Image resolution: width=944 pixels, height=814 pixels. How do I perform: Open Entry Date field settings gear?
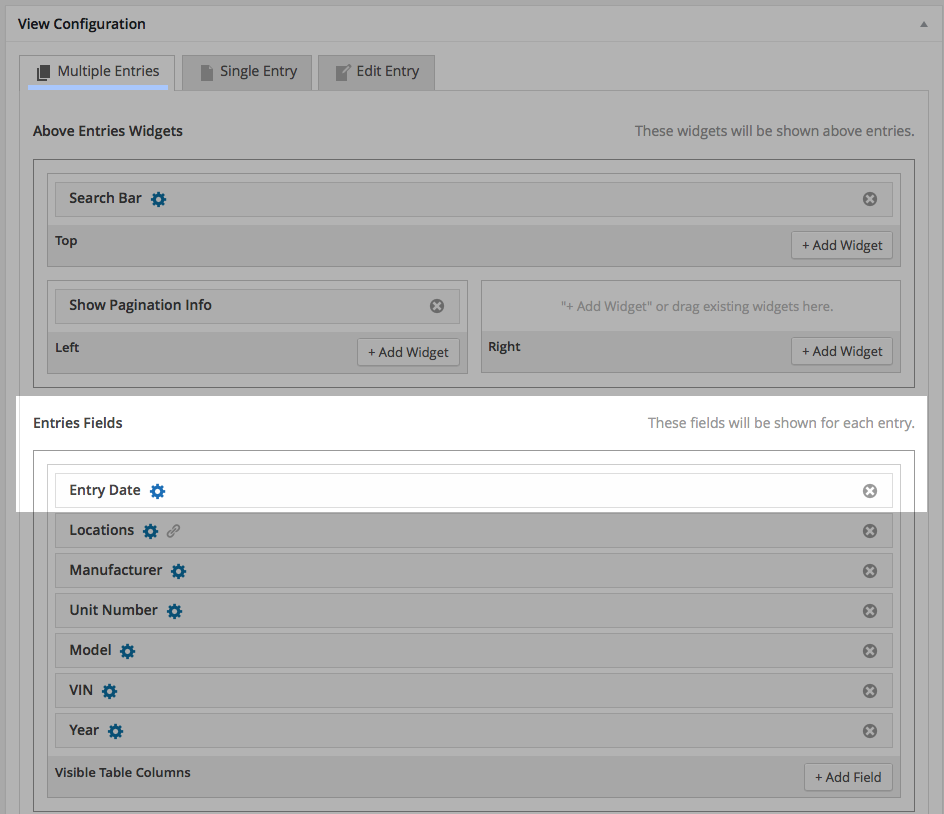pyautogui.click(x=157, y=491)
